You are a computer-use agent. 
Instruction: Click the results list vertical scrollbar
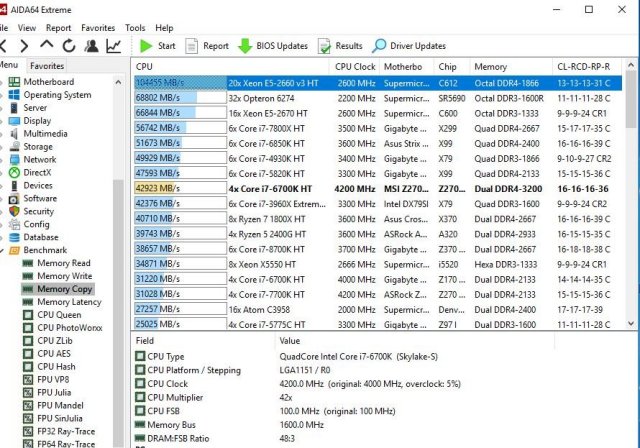click(x=633, y=200)
